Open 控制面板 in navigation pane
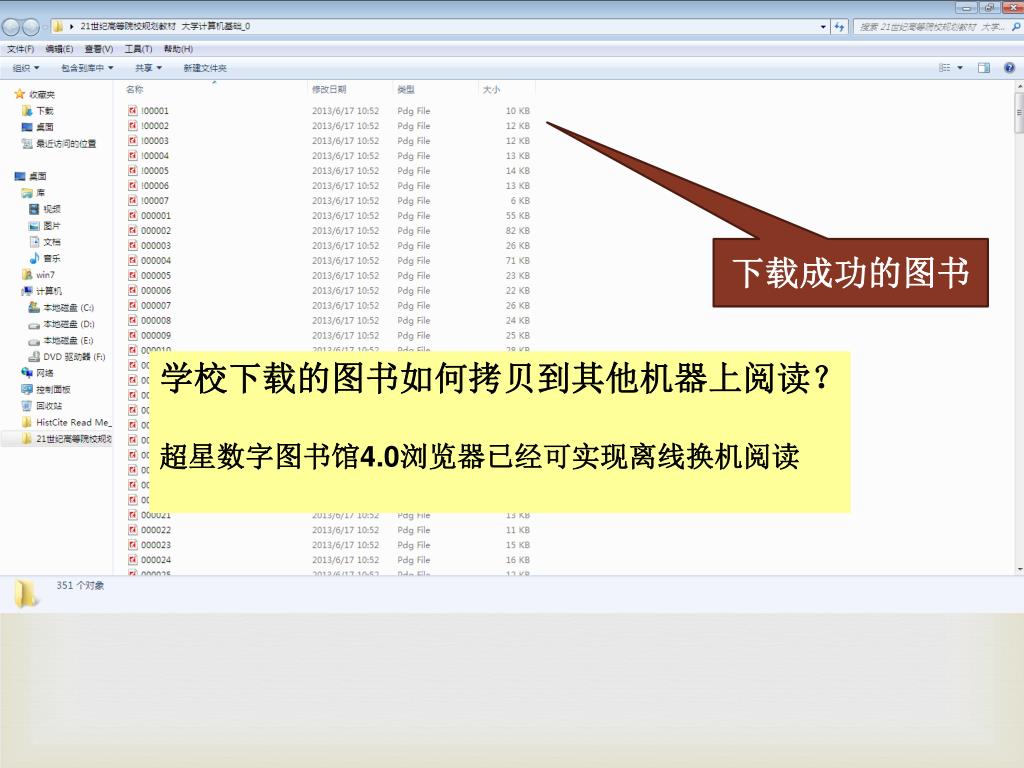The height and width of the screenshot is (768, 1024). [46, 389]
